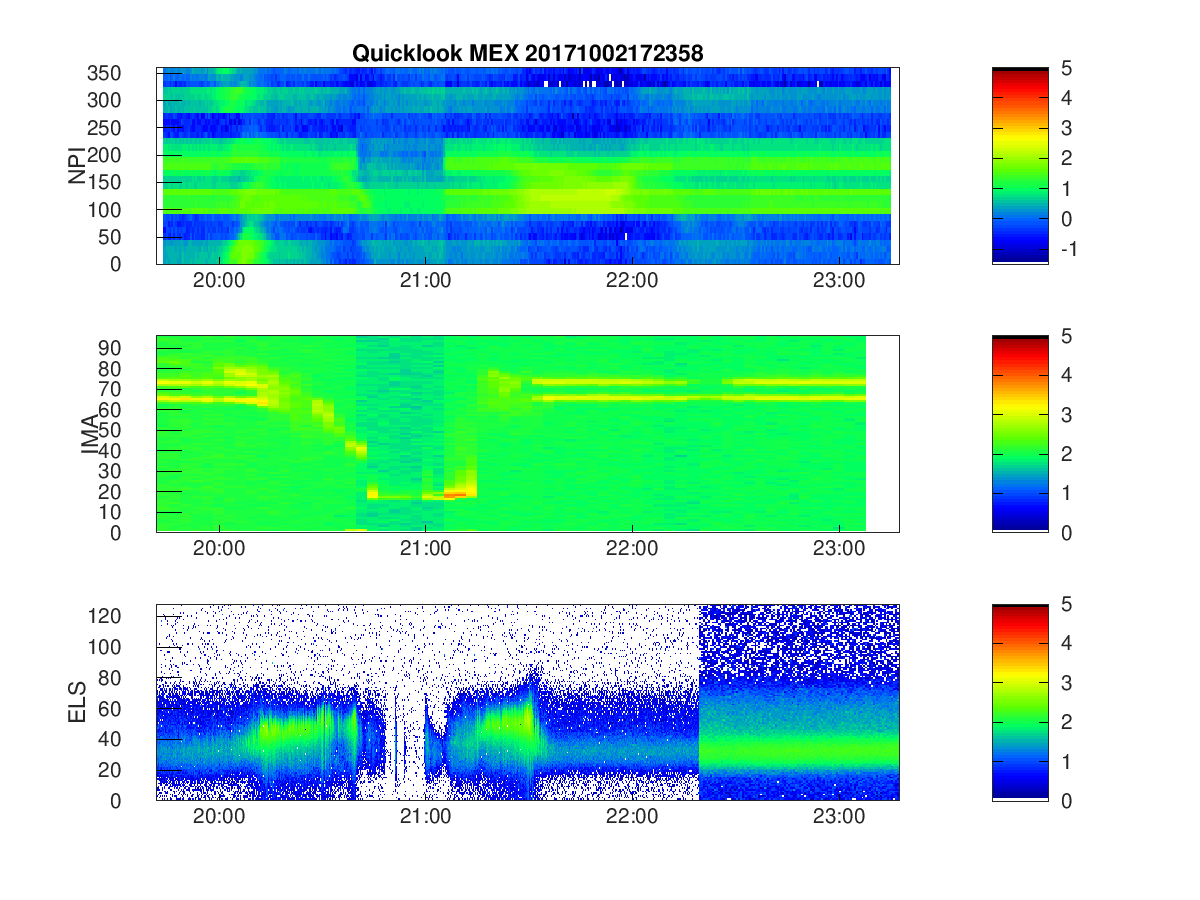
Task: Click the red-orange hotspot in IMA plot
Action: 455,494
